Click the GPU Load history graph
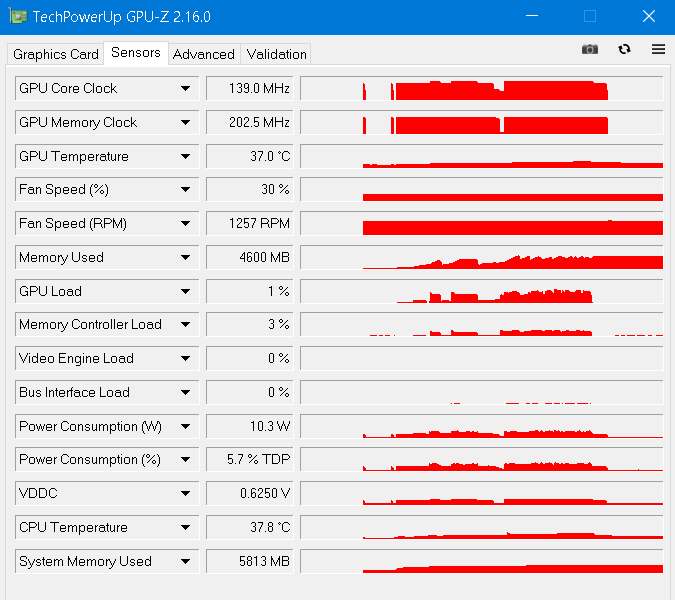 click(x=482, y=291)
